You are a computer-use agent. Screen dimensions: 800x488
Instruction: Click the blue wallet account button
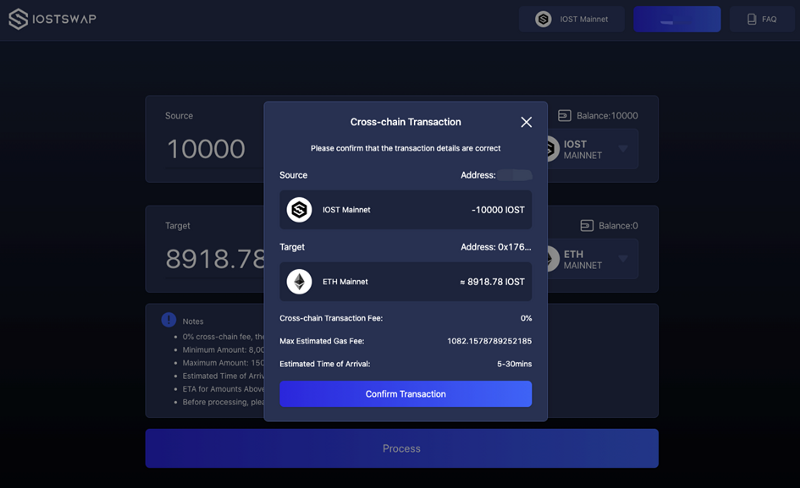coord(677,19)
